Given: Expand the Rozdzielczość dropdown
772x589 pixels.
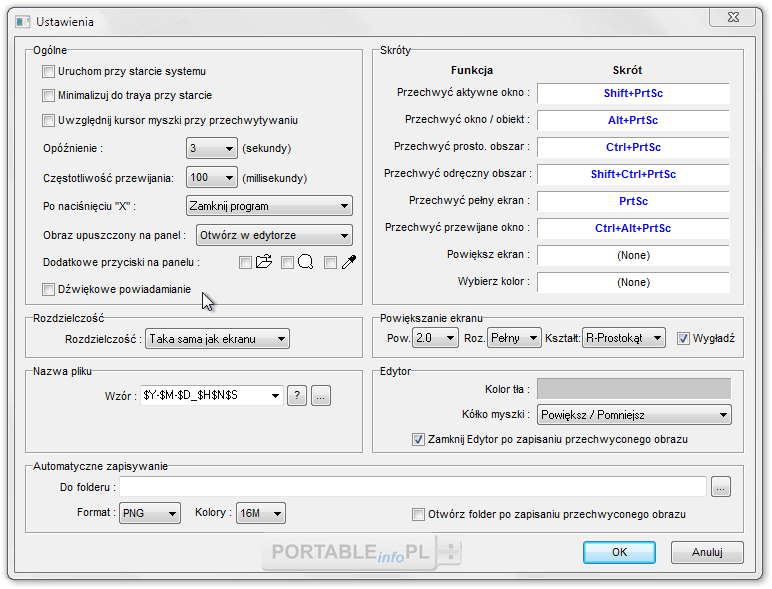Looking at the screenshot, I should pos(217,339).
